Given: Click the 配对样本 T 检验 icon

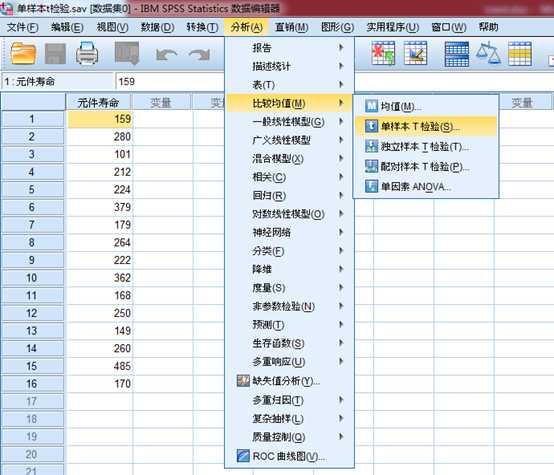Looking at the screenshot, I should [371, 166].
